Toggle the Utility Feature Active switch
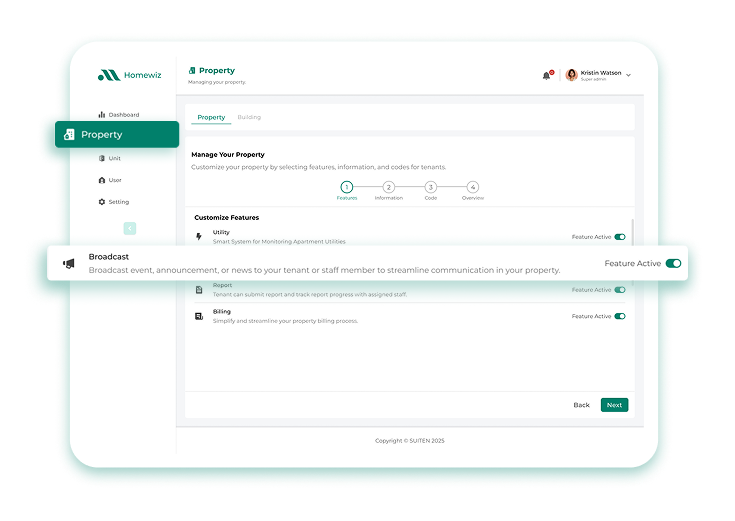The width and height of the screenshot is (735, 521). click(620, 237)
